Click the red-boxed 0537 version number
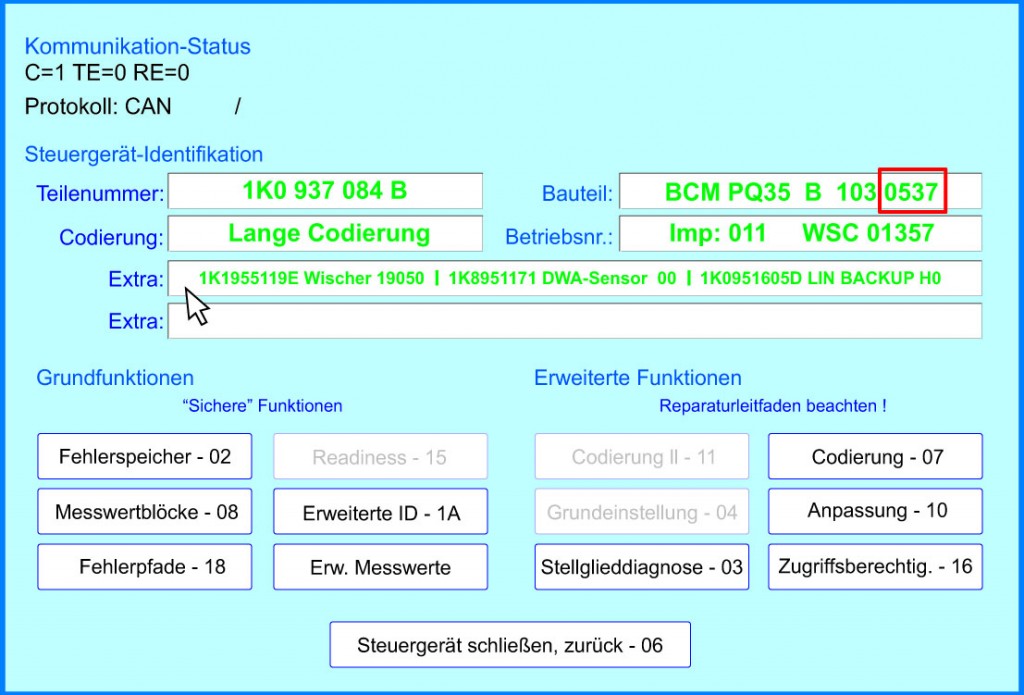 912,192
